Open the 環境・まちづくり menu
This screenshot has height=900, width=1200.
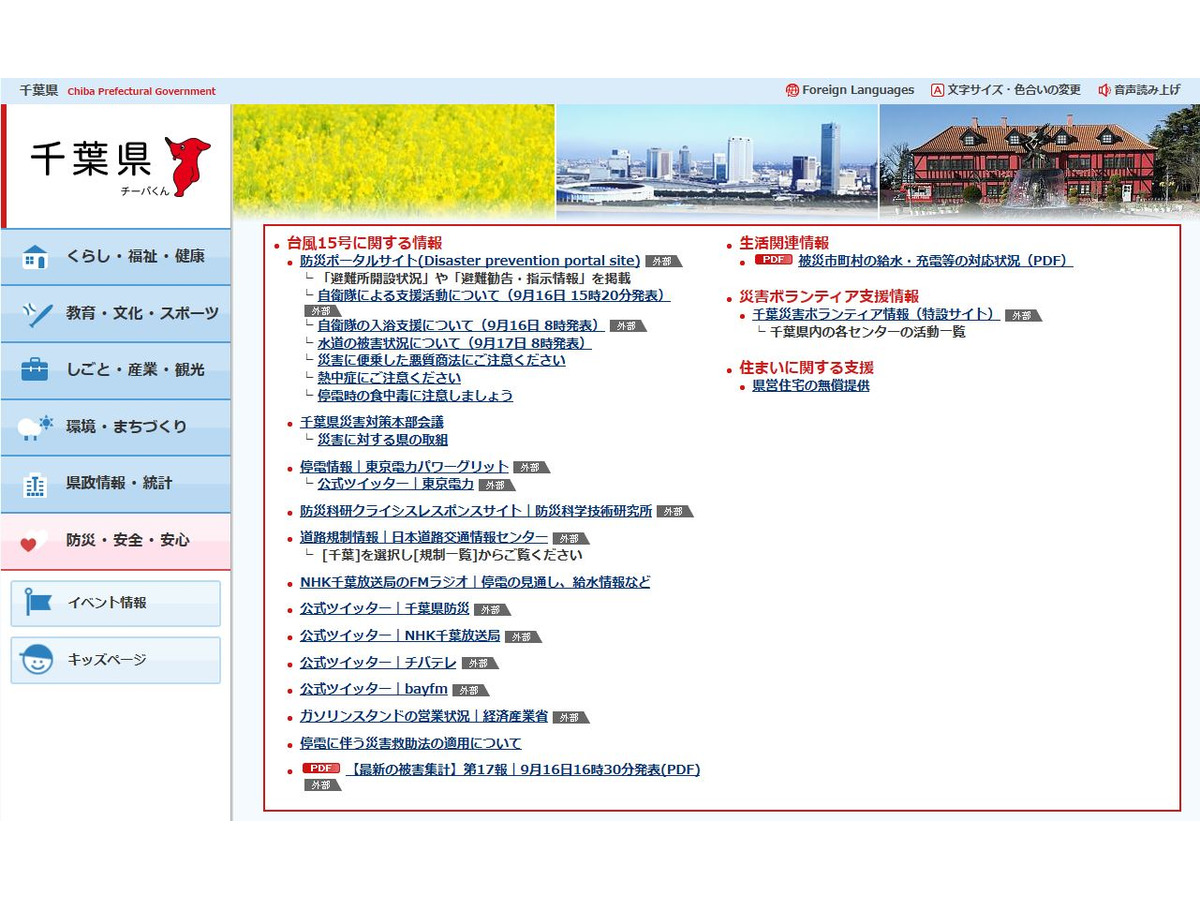[126, 427]
